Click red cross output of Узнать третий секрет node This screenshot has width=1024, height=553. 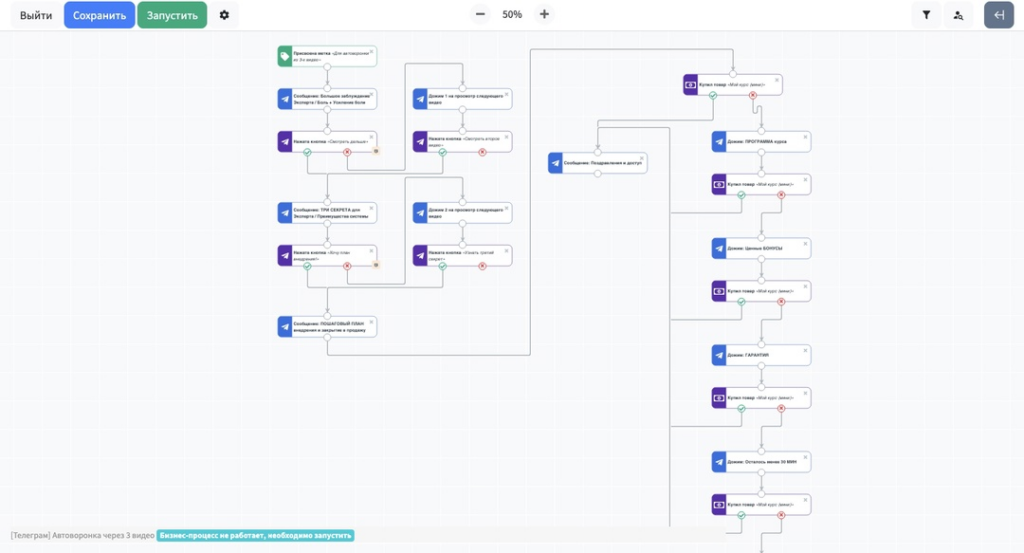pyautogui.click(x=482, y=266)
